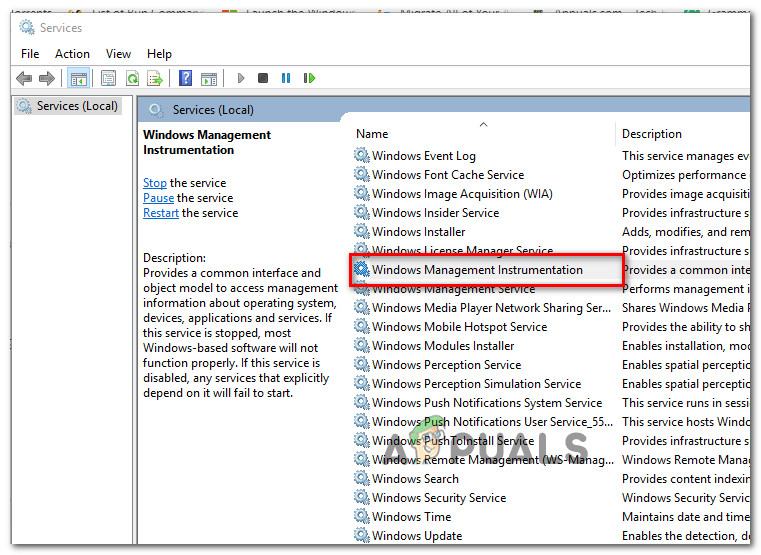The image size is (761, 555).
Task: Click the Pause the service link
Action: pyautogui.click(x=159, y=198)
